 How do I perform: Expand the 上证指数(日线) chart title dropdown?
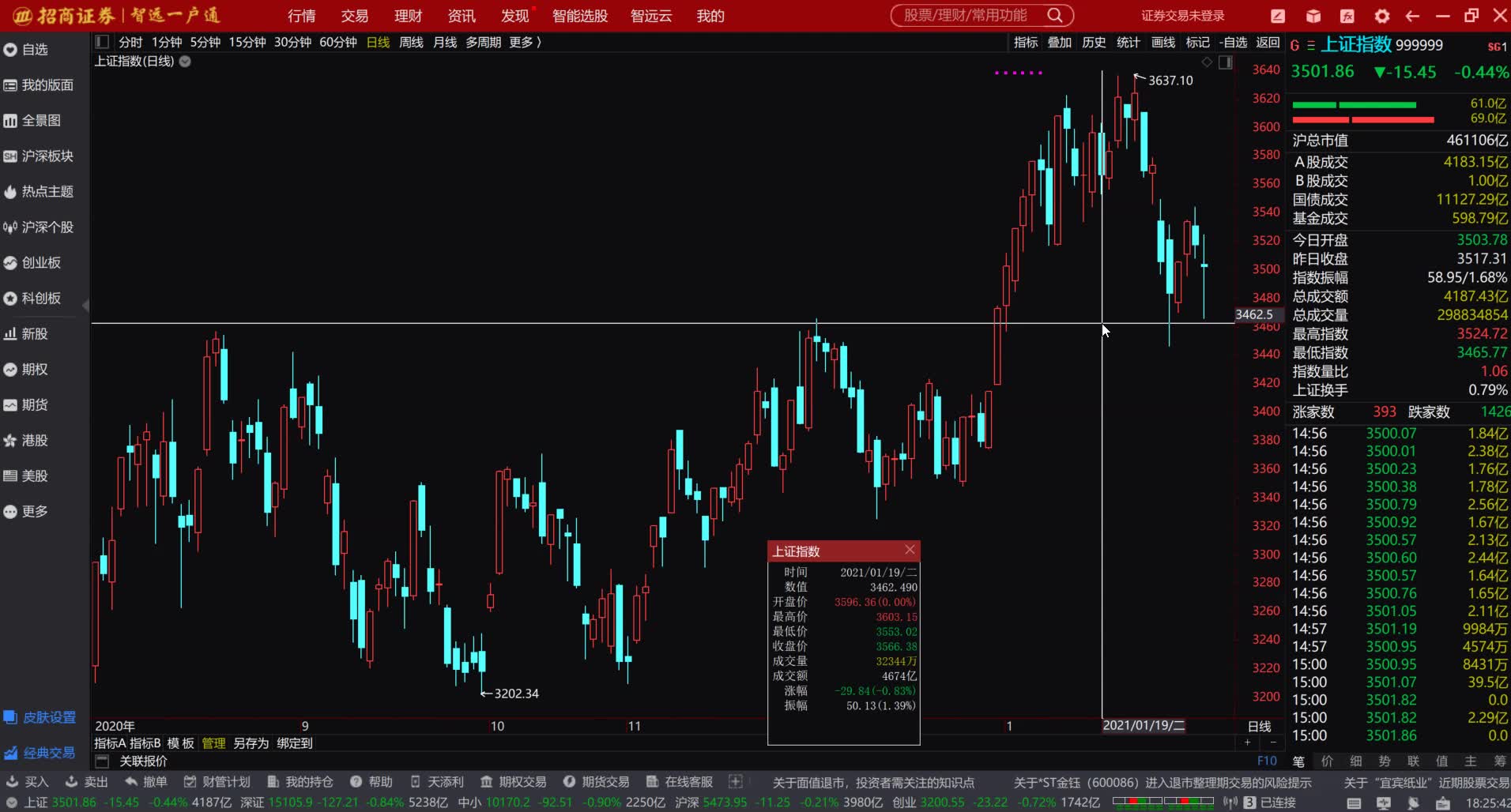point(185,61)
